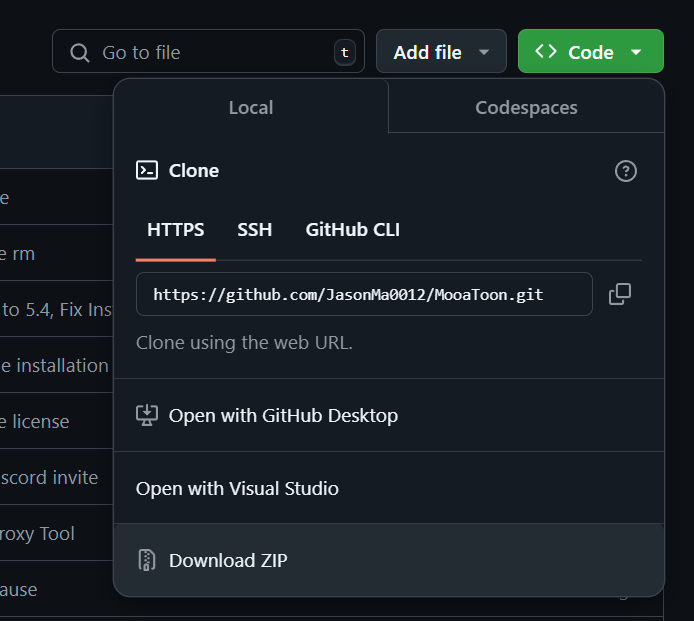Click the GitHub Desktop download icon
Image resolution: width=694 pixels, height=621 pixels.
click(x=147, y=415)
